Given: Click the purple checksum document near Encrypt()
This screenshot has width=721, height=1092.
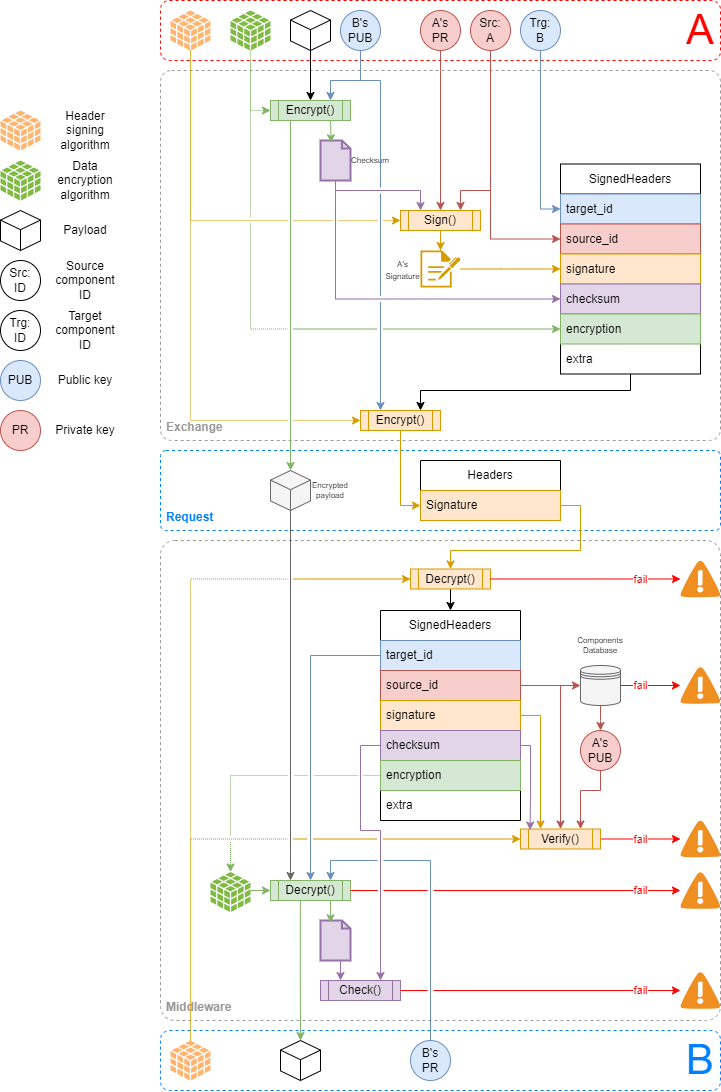Looking at the screenshot, I should point(335,161).
